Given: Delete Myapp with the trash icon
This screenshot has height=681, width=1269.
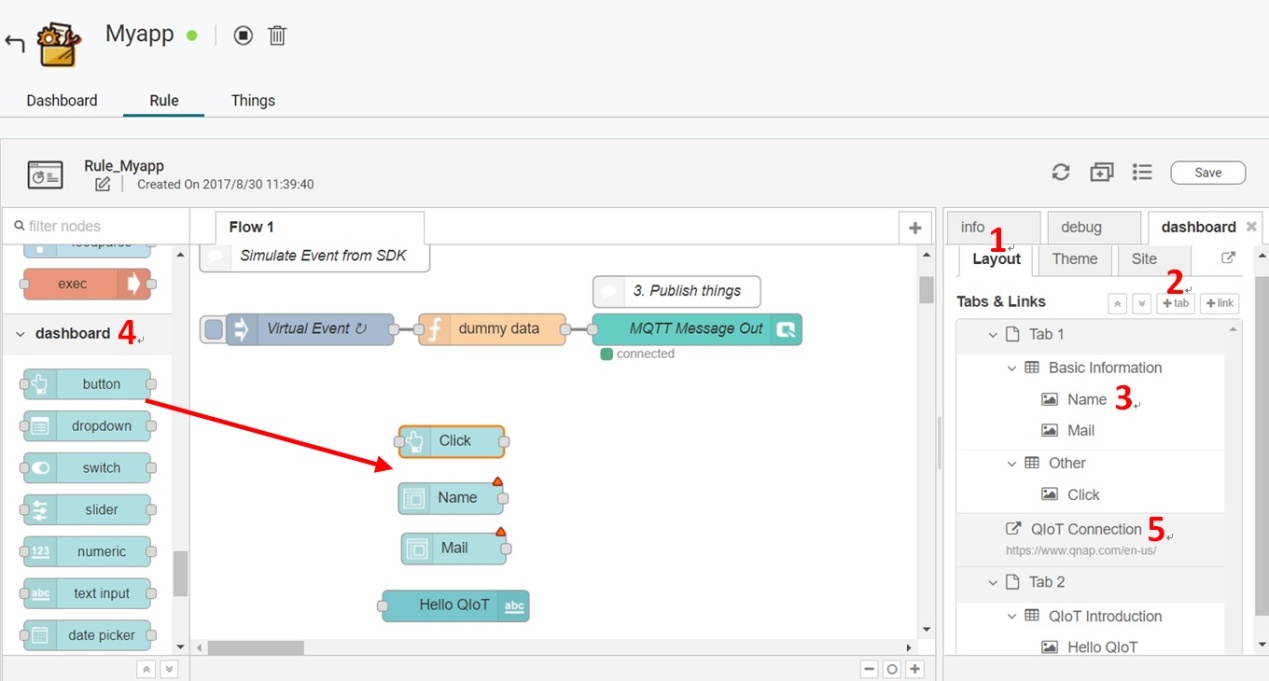Looking at the screenshot, I should (278, 36).
